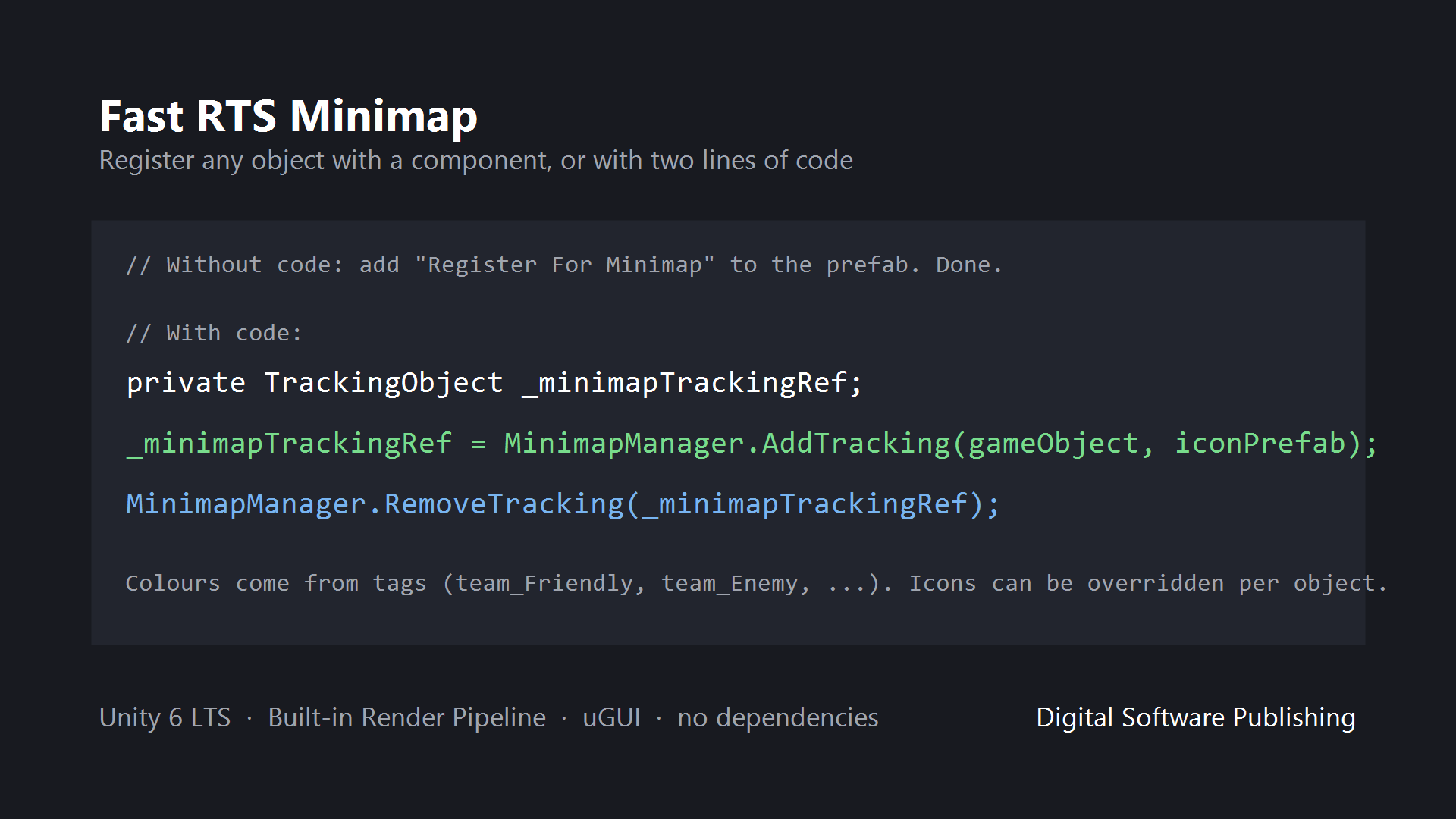
Task: Click the subtitle about registering objects
Action: pyautogui.click(x=475, y=161)
